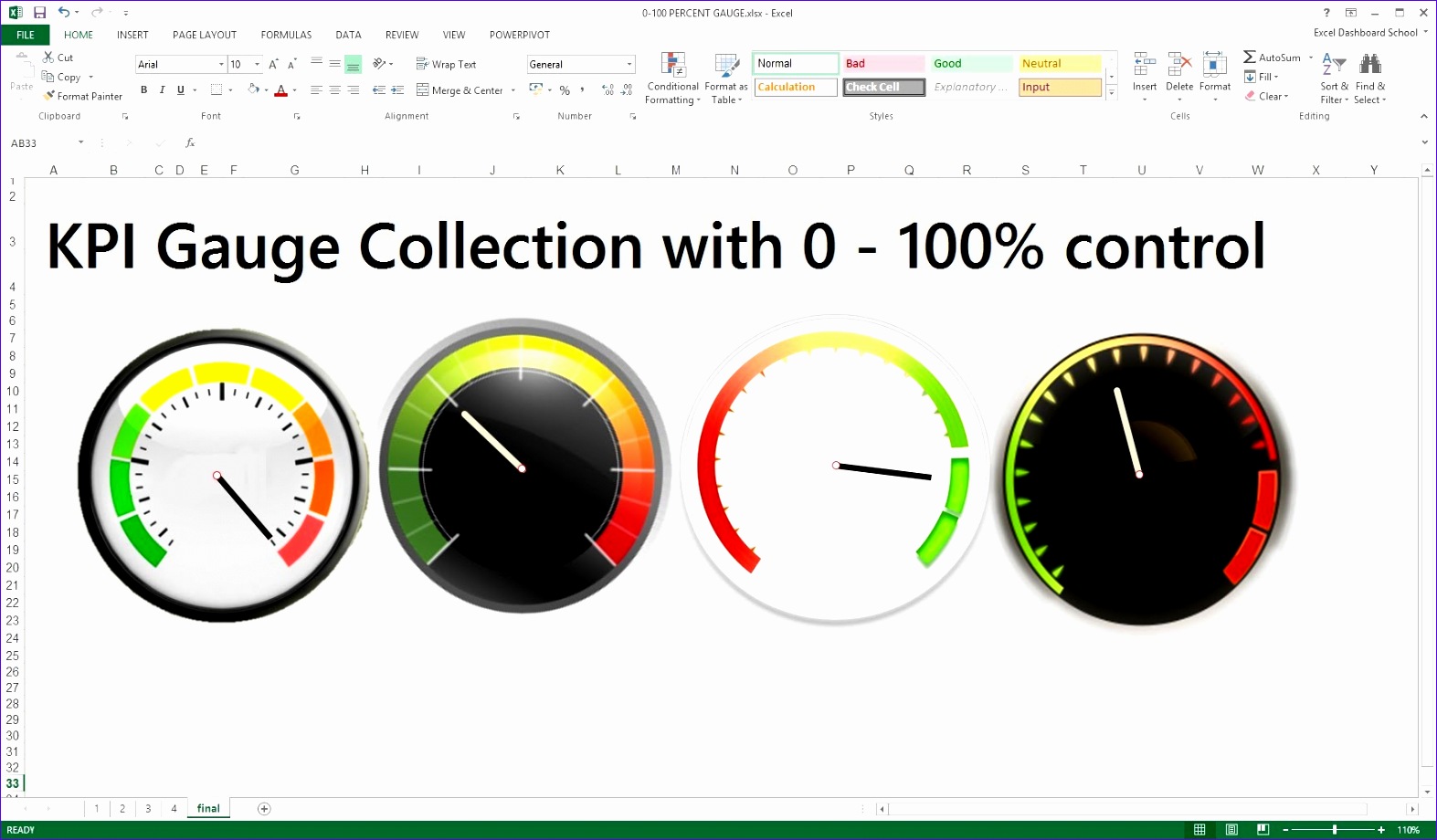1437x840 pixels.
Task: Click the zoom slider in status bar
Action: pyautogui.click(x=1335, y=829)
